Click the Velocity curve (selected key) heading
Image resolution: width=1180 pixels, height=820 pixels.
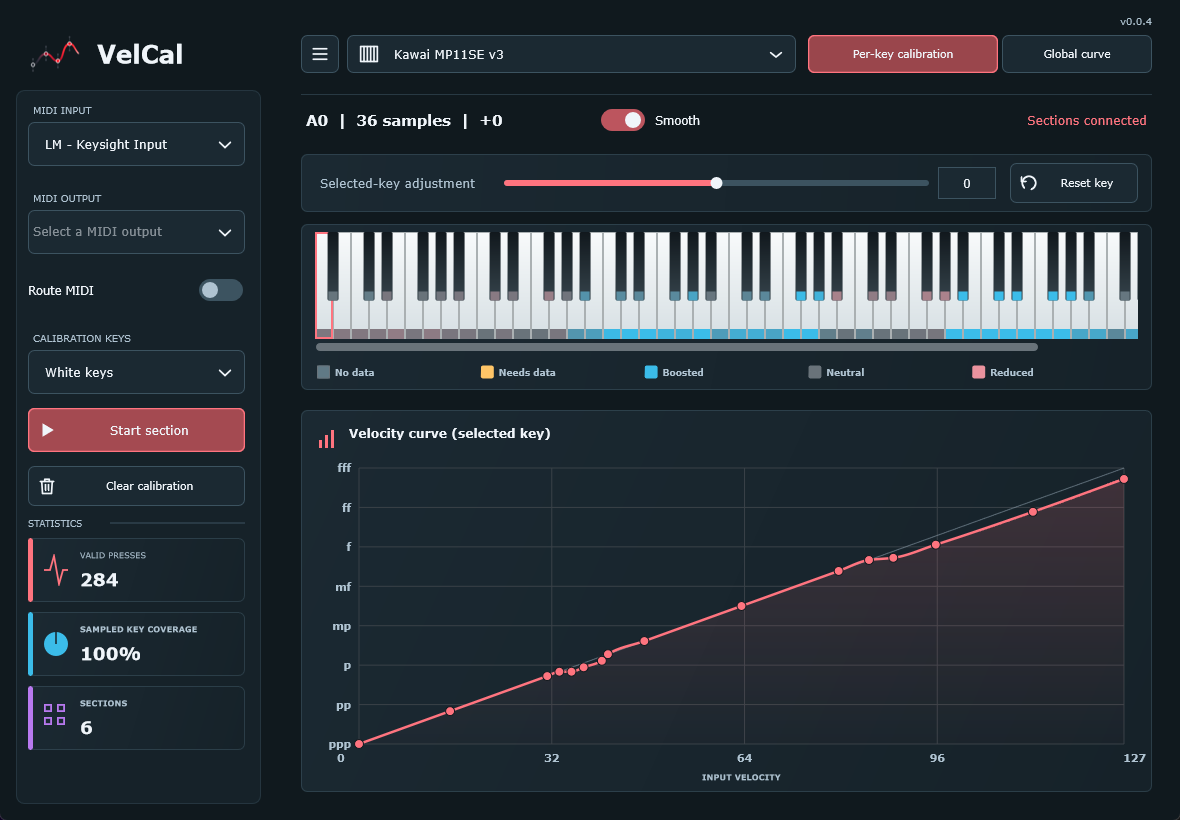449,433
